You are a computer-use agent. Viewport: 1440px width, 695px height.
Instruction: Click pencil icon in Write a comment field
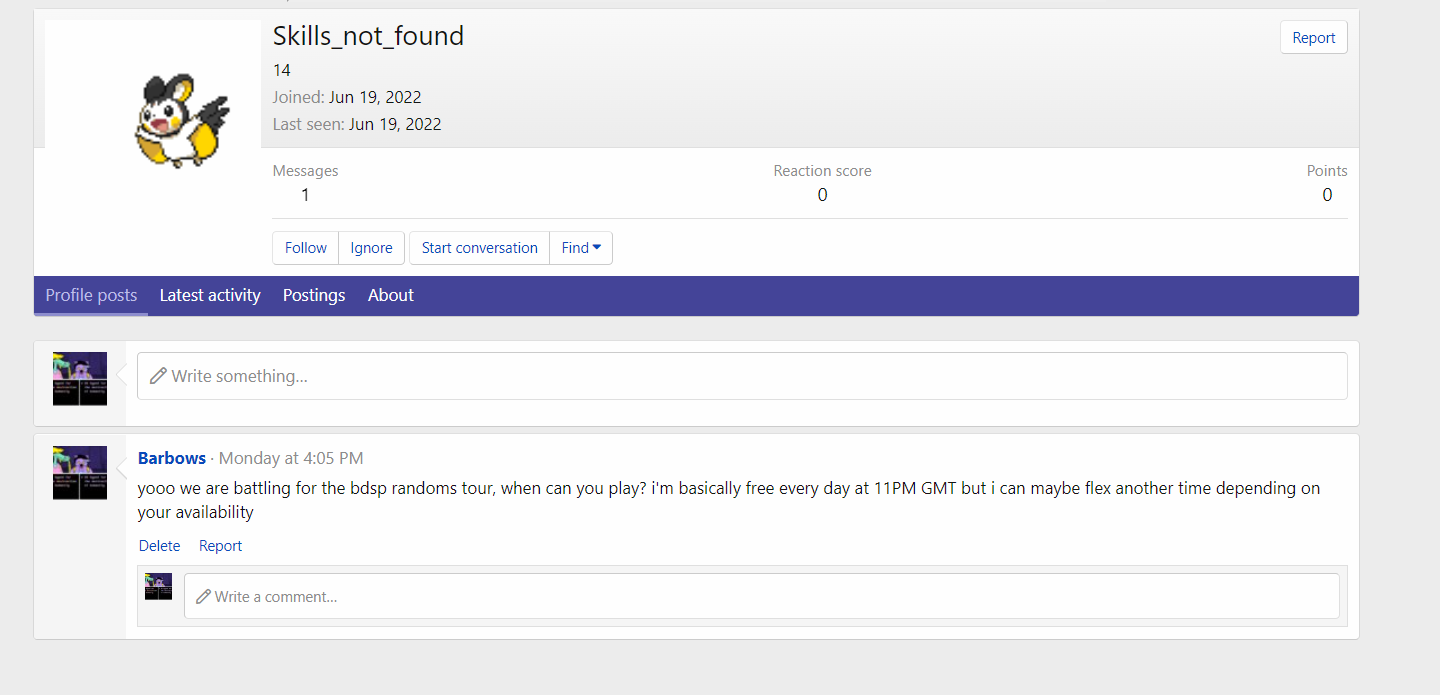click(203, 596)
